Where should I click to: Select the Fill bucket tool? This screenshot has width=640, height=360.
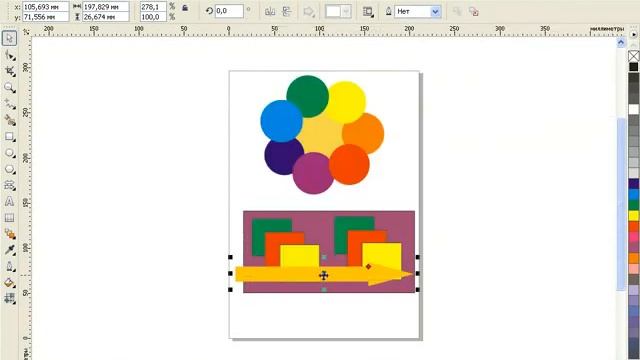[9, 282]
